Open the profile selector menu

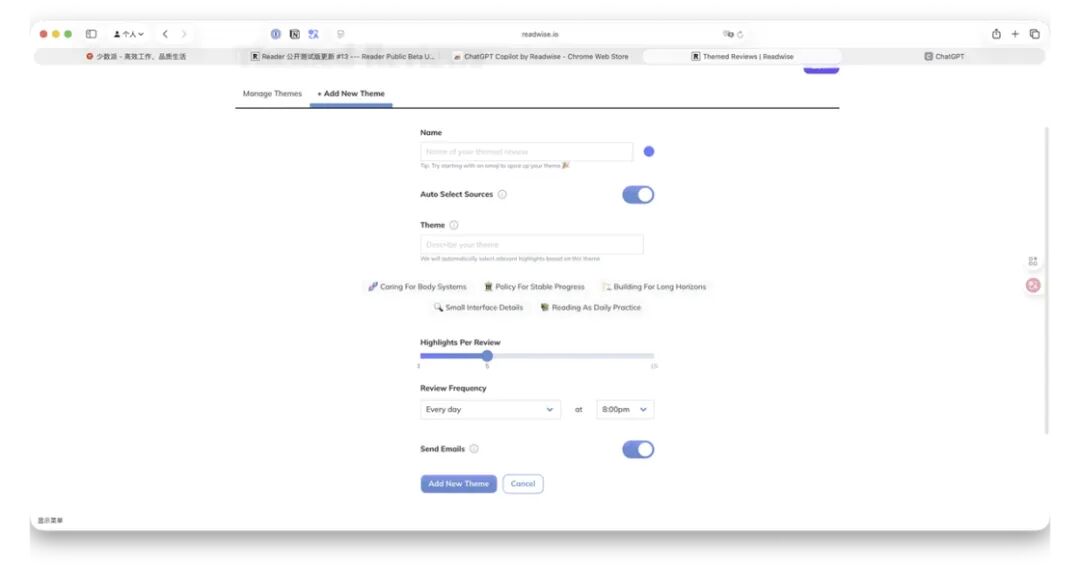(x=129, y=34)
